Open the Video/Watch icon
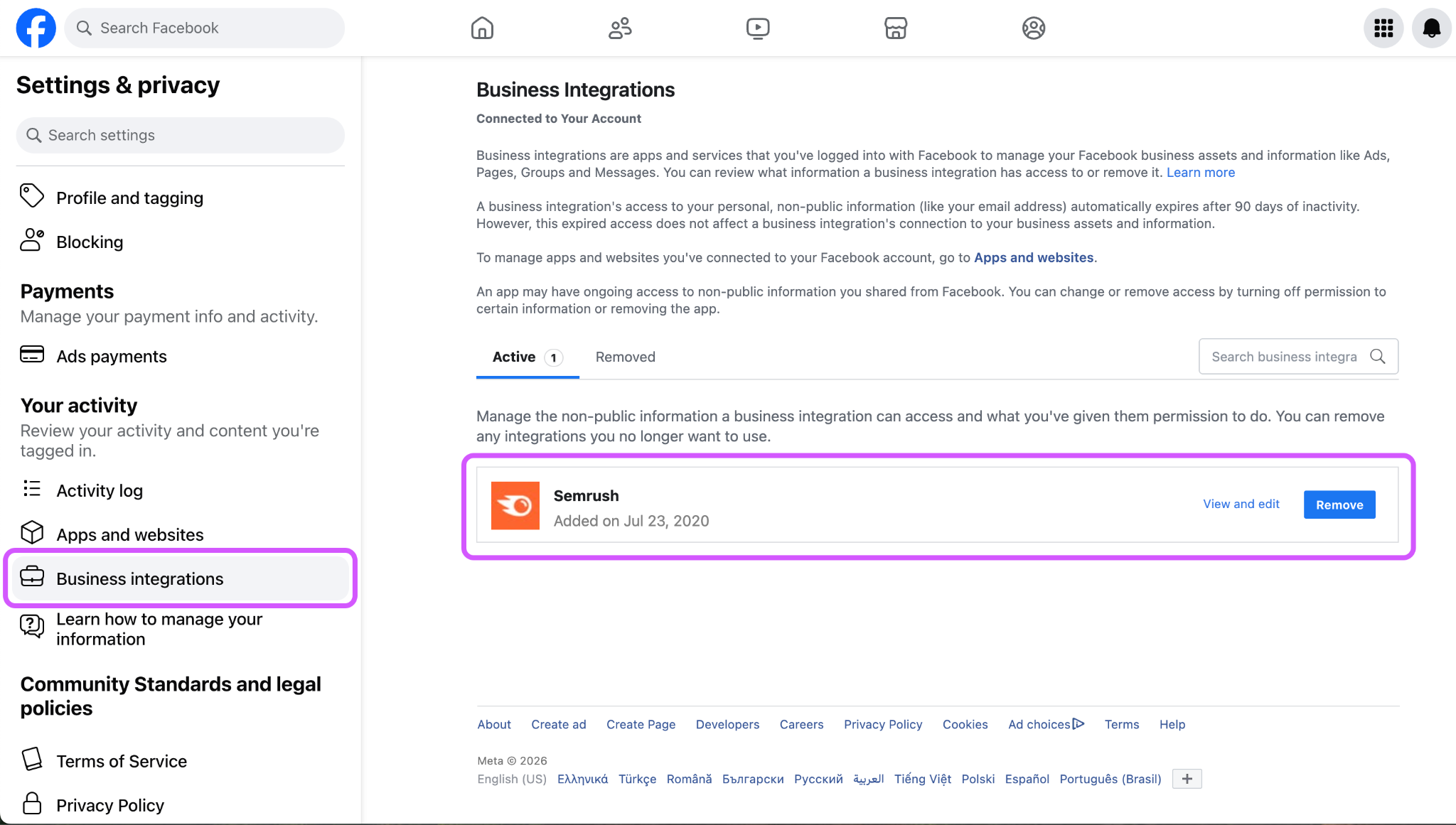 tap(758, 28)
